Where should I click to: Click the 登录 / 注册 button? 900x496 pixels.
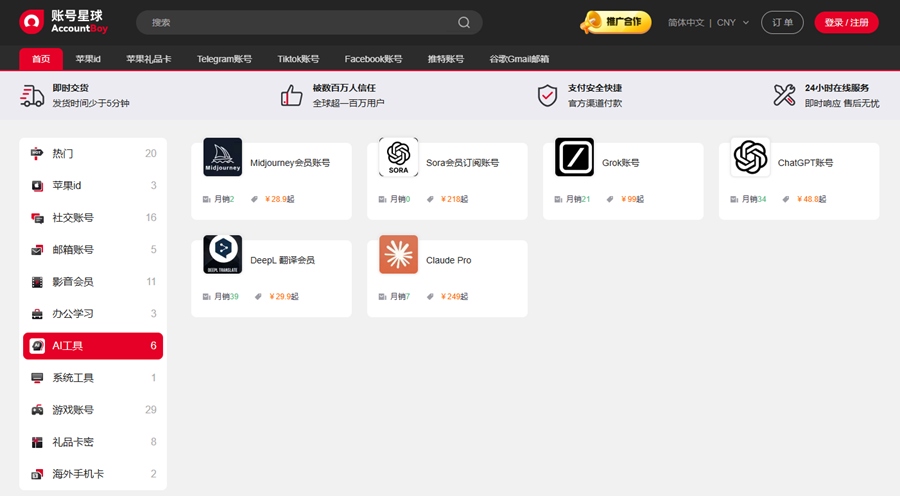pyautogui.click(x=847, y=22)
